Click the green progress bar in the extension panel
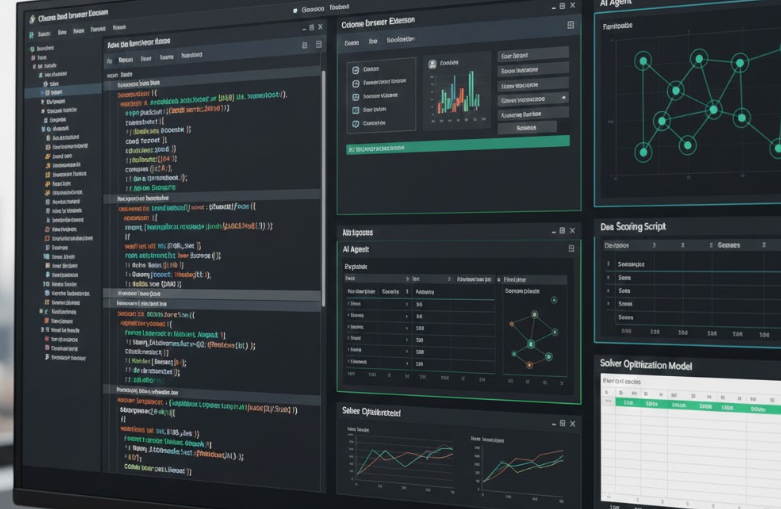 pyautogui.click(x=456, y=147)
